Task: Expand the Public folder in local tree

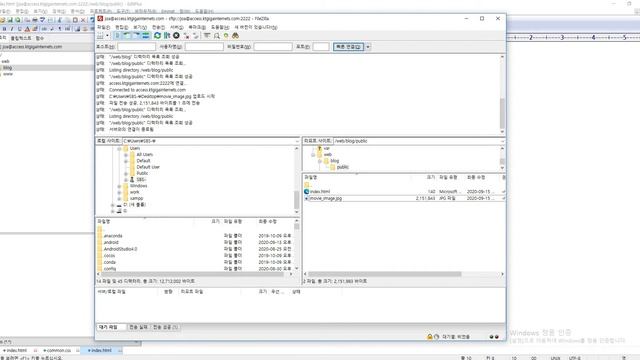Action: (126, 174)
